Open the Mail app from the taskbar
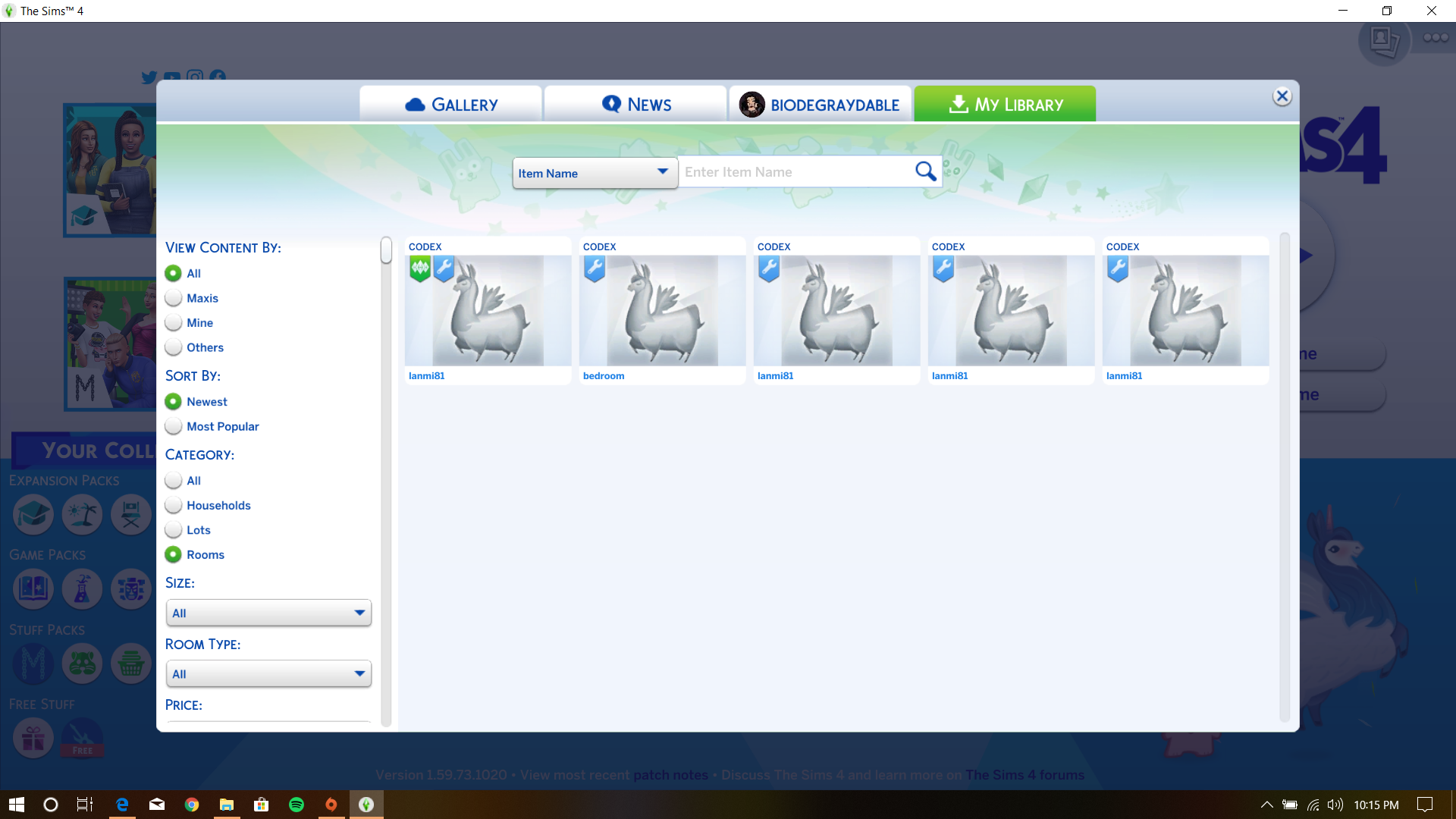Image resolution: width=1456 pixels, height=819 pixels. point(157,805)
